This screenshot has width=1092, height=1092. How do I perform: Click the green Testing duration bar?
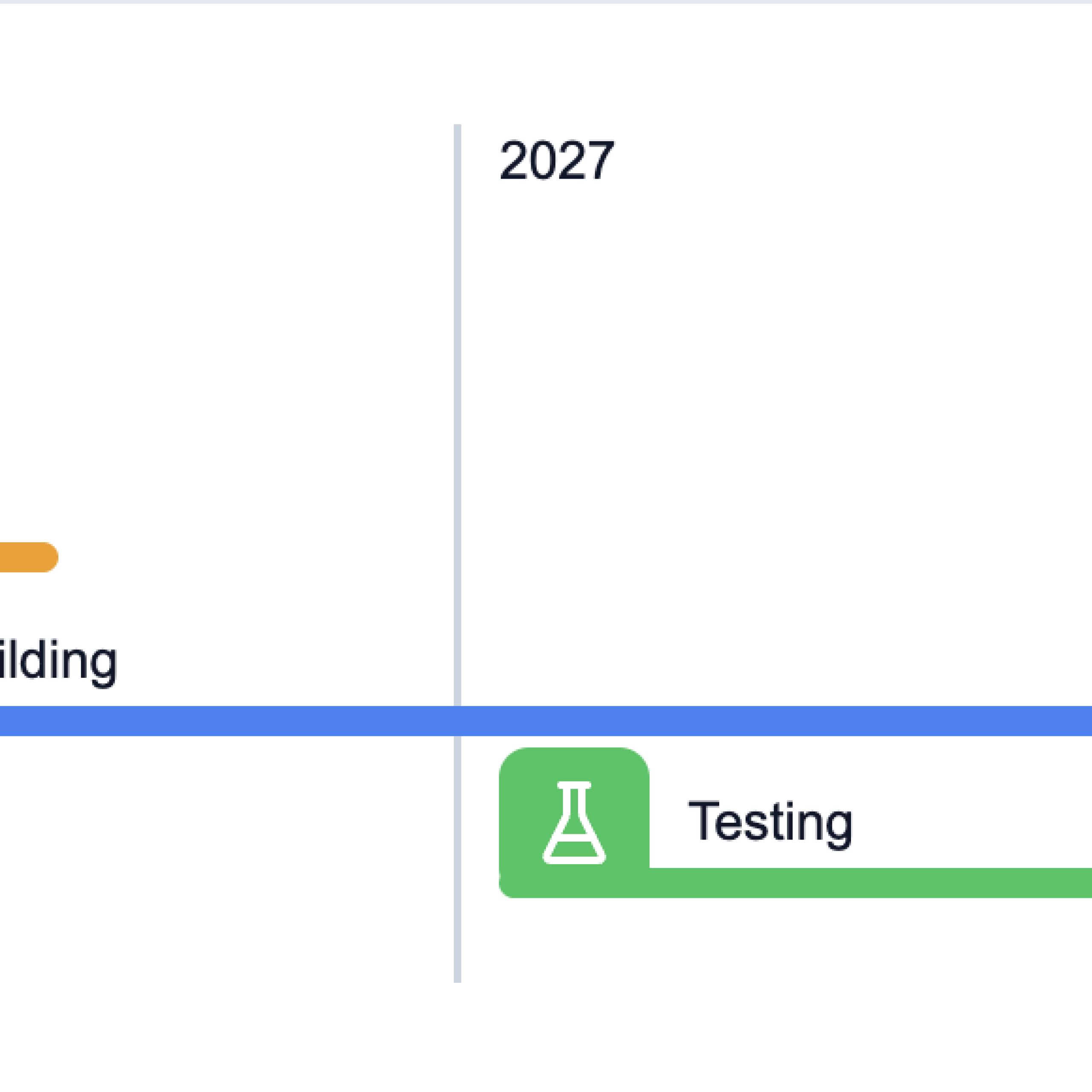tap(795, 882)
